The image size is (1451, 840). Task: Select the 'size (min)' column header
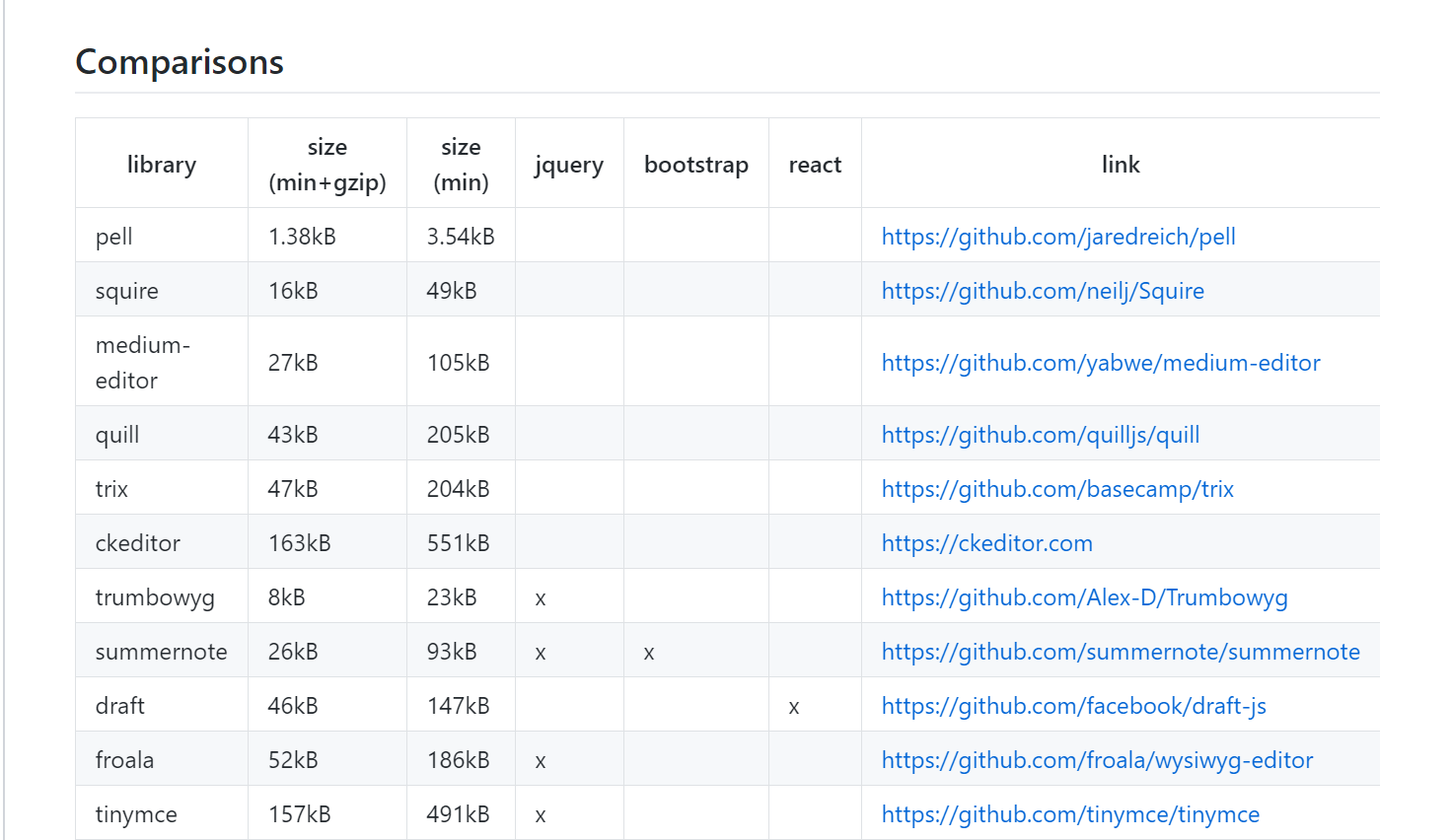tap(461, 165)
